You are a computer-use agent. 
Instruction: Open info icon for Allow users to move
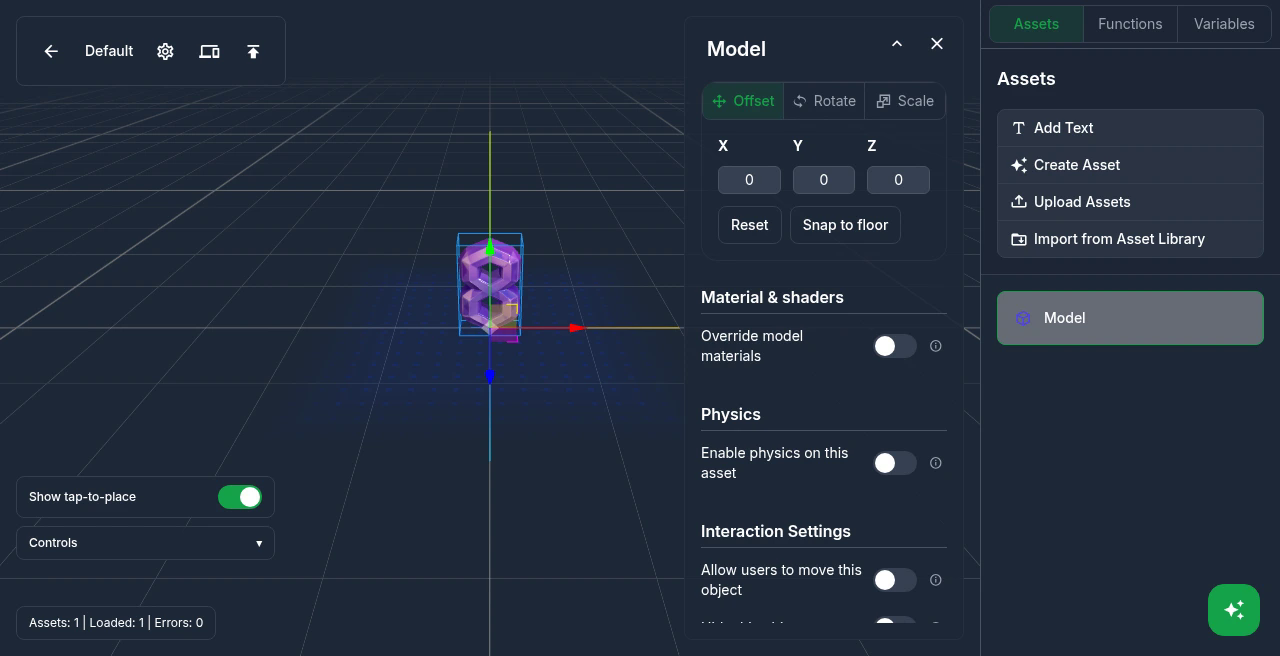[x=936, y=580]
